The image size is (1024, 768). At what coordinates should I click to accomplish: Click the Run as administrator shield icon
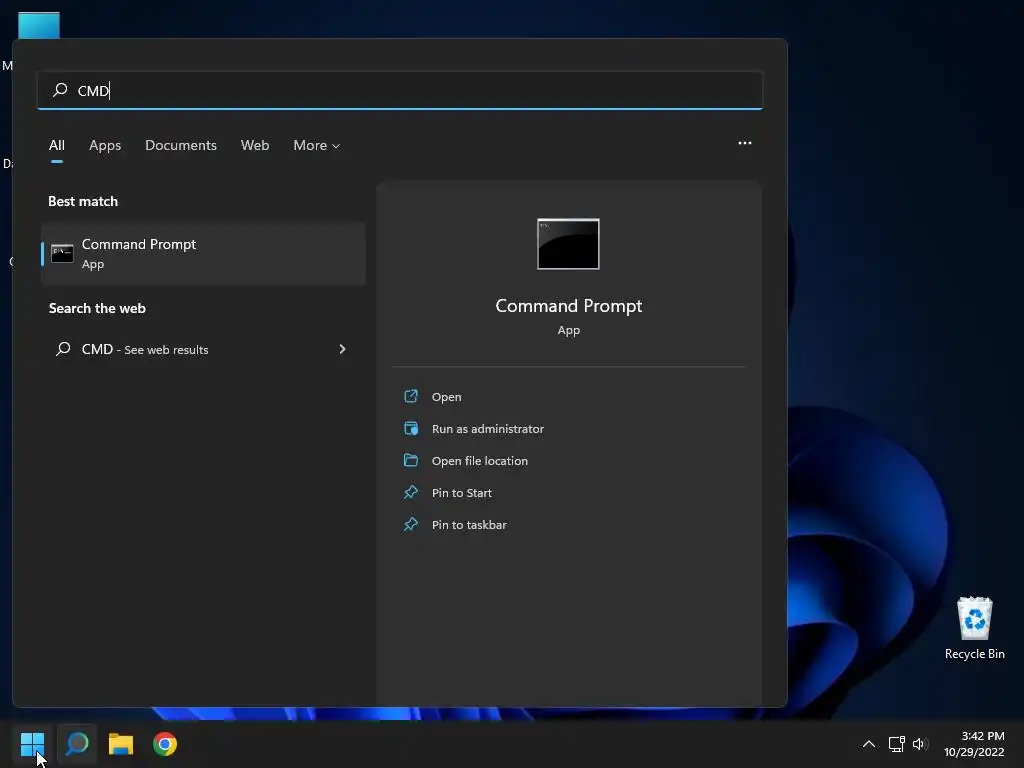click(x=411, y=428)
